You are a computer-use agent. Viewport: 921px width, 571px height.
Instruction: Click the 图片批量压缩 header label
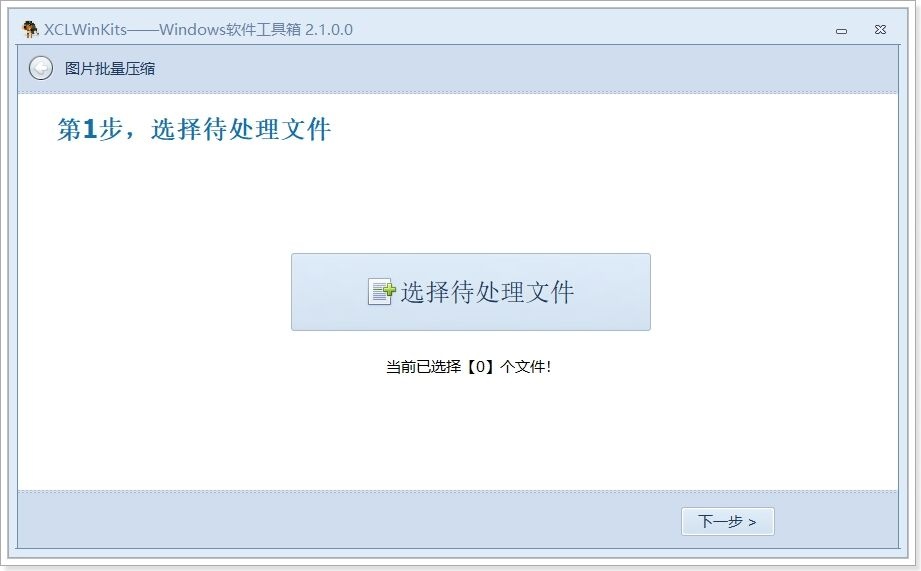point(110,69)
